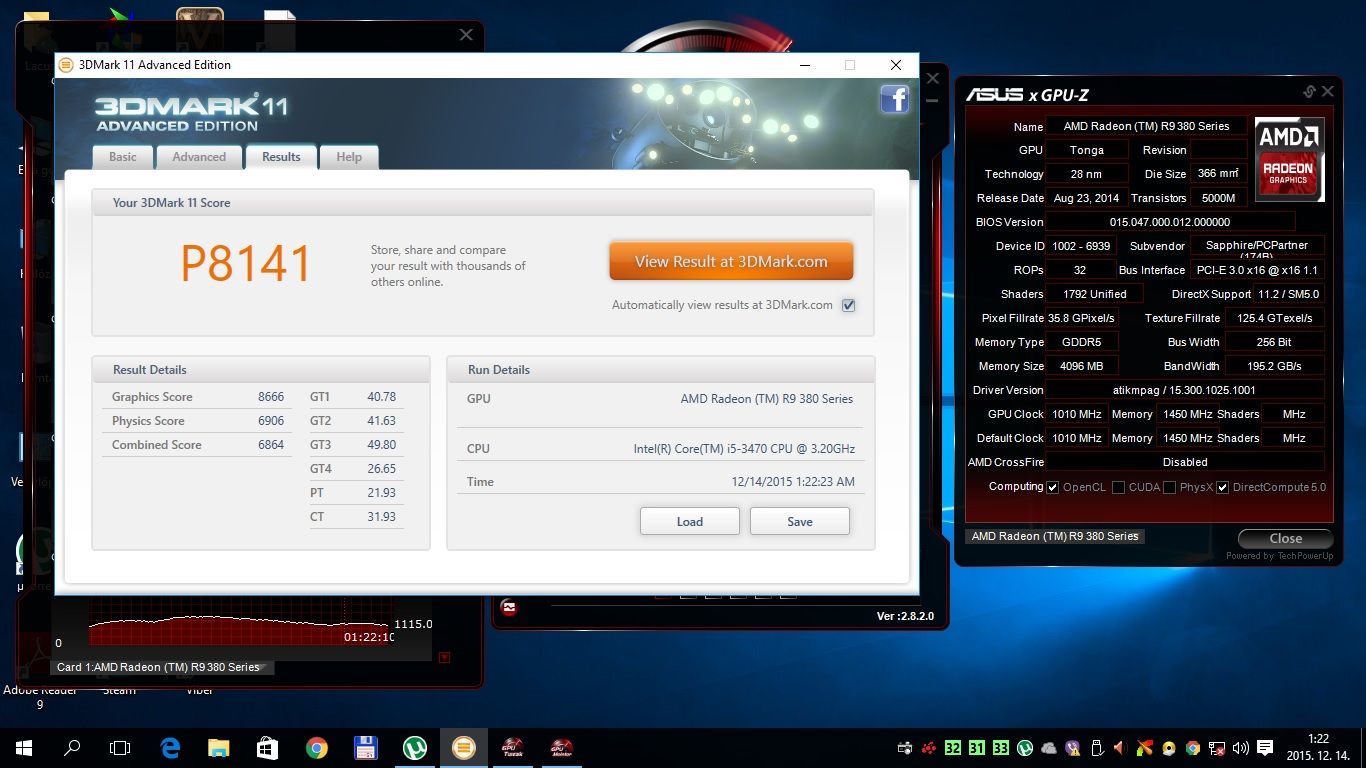The image size is (1366, 768).
Task: Open Windows Store from taskbar
Action: (267, 747)
